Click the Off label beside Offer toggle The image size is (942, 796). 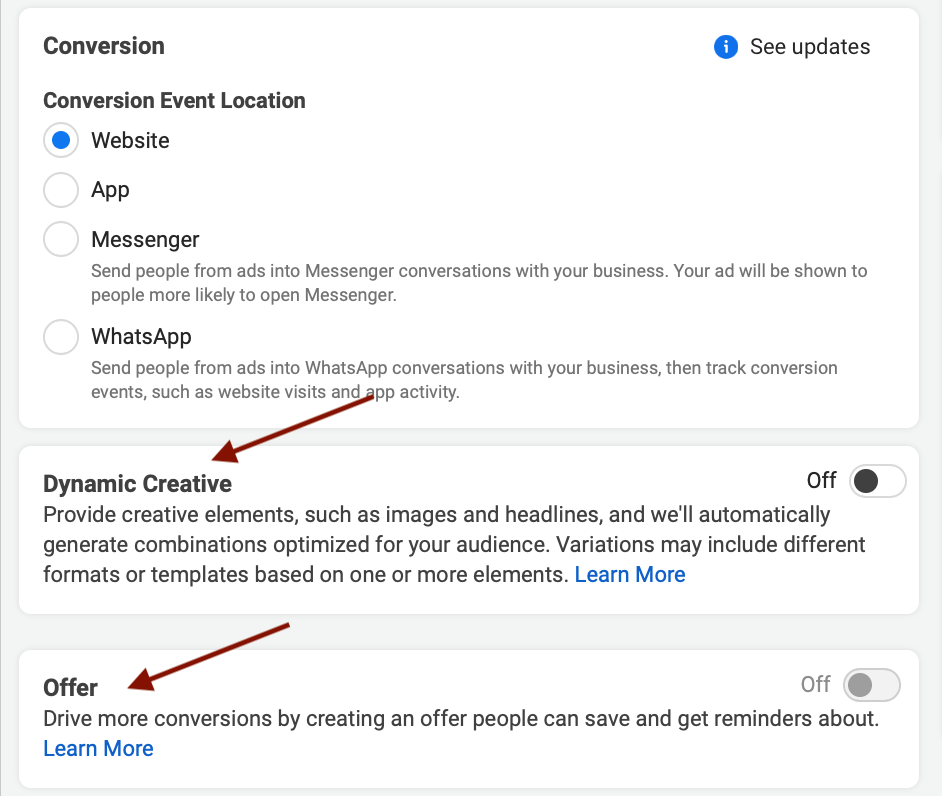click(x=815, y=685)
